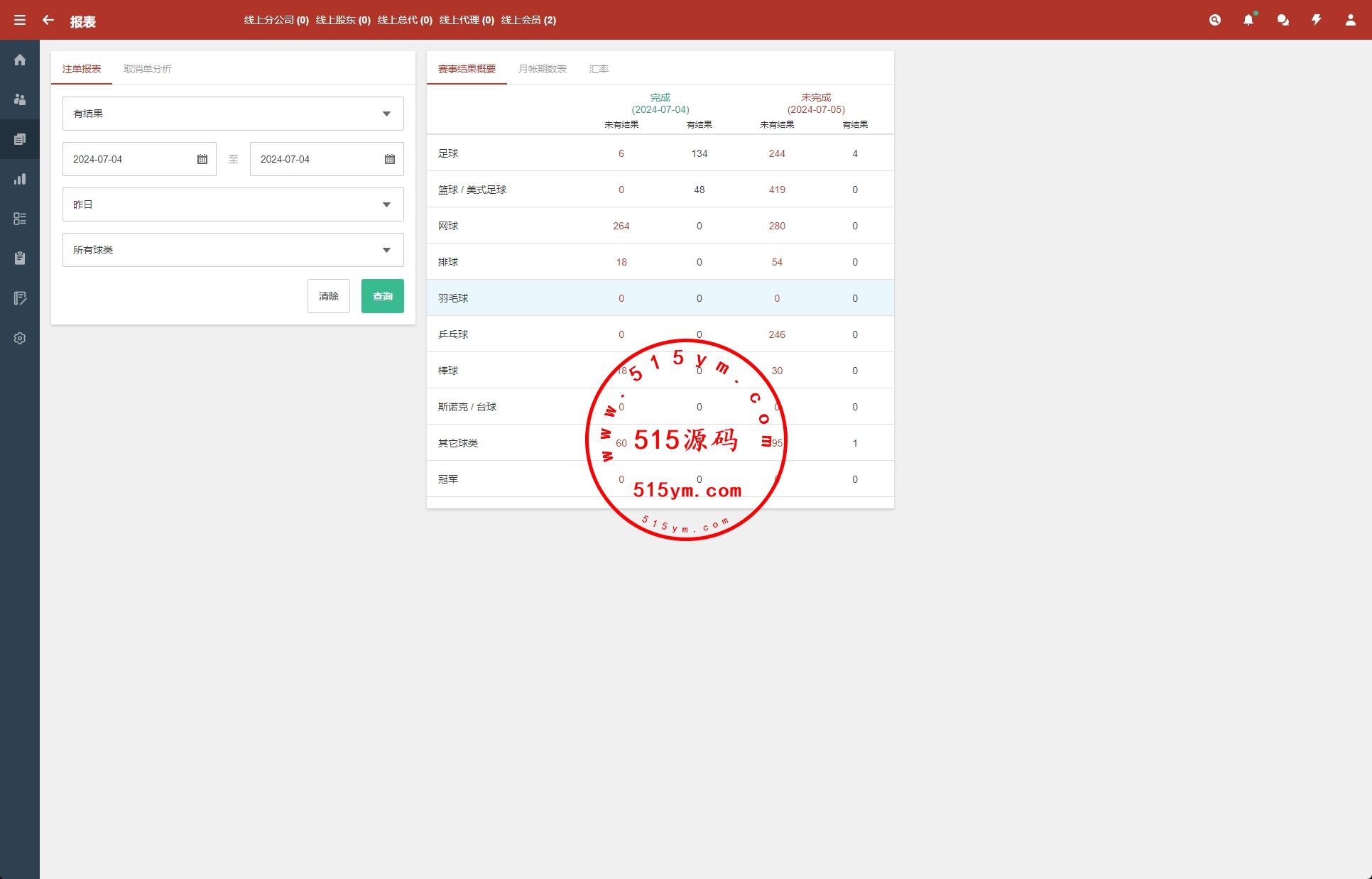Click the back arrow icon
Image resolution: width=1372 pixels, height=879 pixels.
point(48,20)
